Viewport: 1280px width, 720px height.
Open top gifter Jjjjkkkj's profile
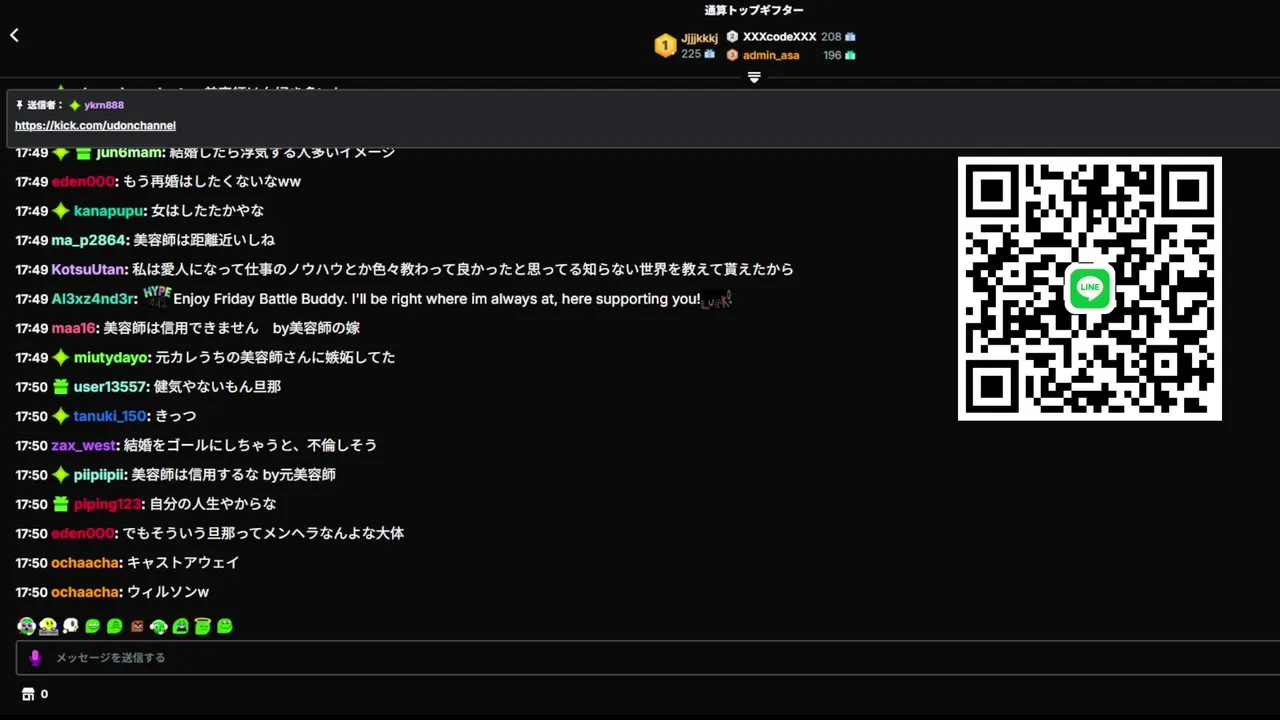coord(699,38)
